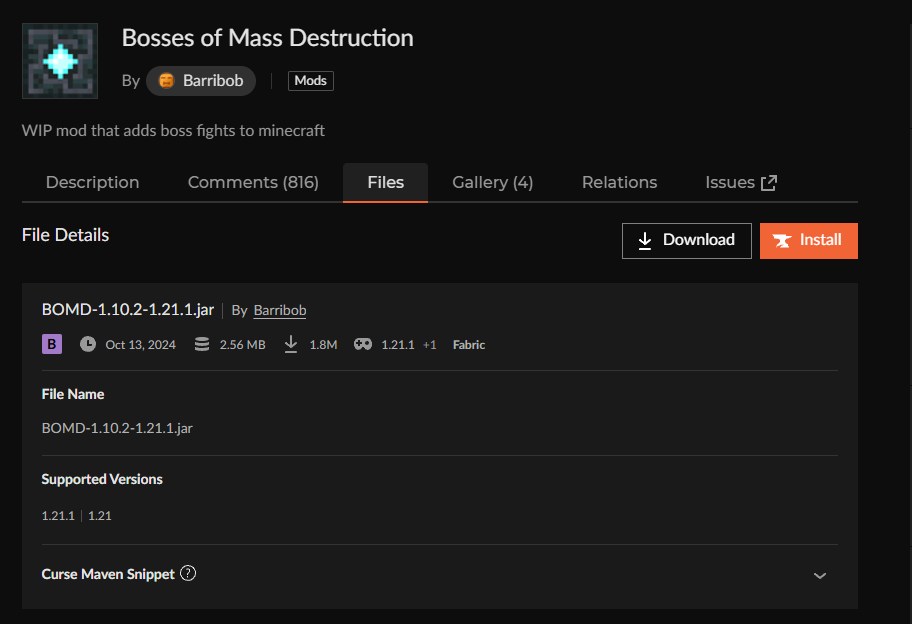Open the Barribob author link in file details
Screen dimensions: 912x624
280,311
